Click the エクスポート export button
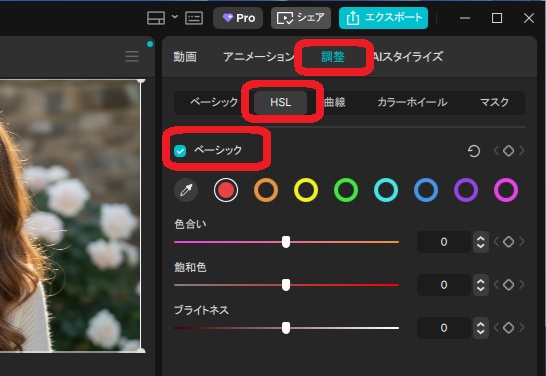546x376 pixels. [383, 18]
